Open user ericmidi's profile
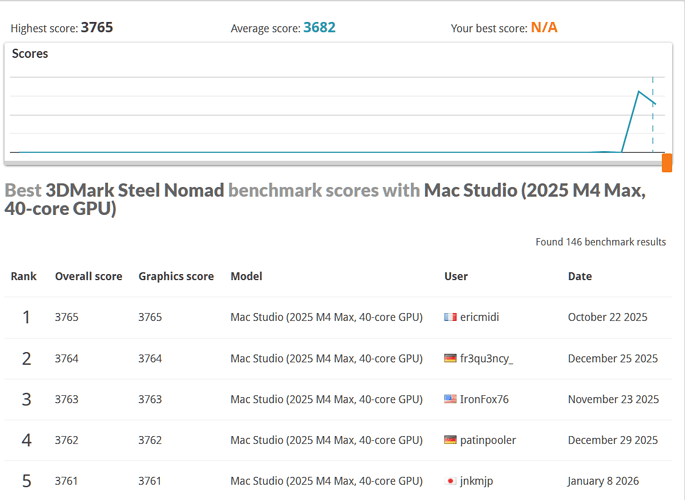This screenshot has width=685, height=500. [479, 317]
